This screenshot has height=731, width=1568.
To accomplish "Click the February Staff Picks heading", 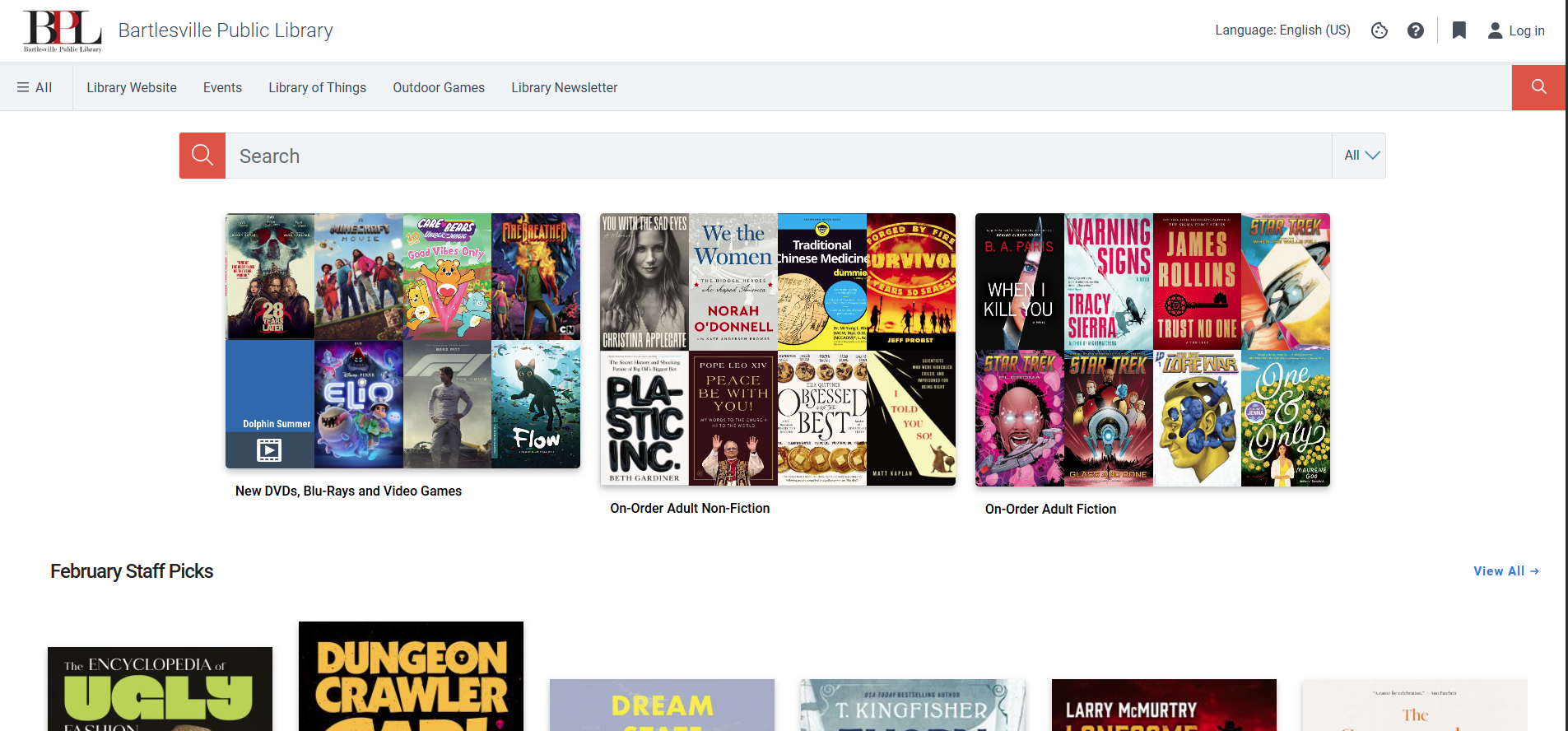I will point(132,571).
